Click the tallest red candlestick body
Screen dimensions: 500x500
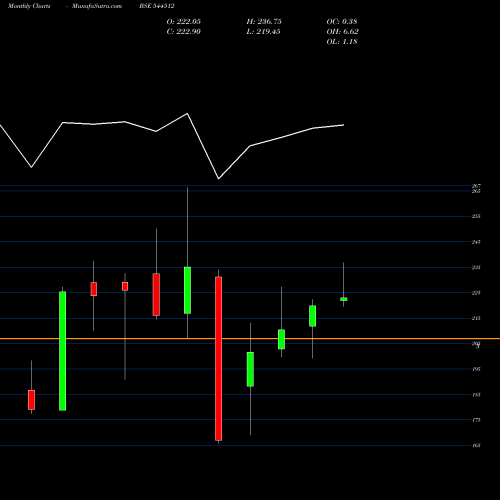pyautogui.click(x=219, y=359)
